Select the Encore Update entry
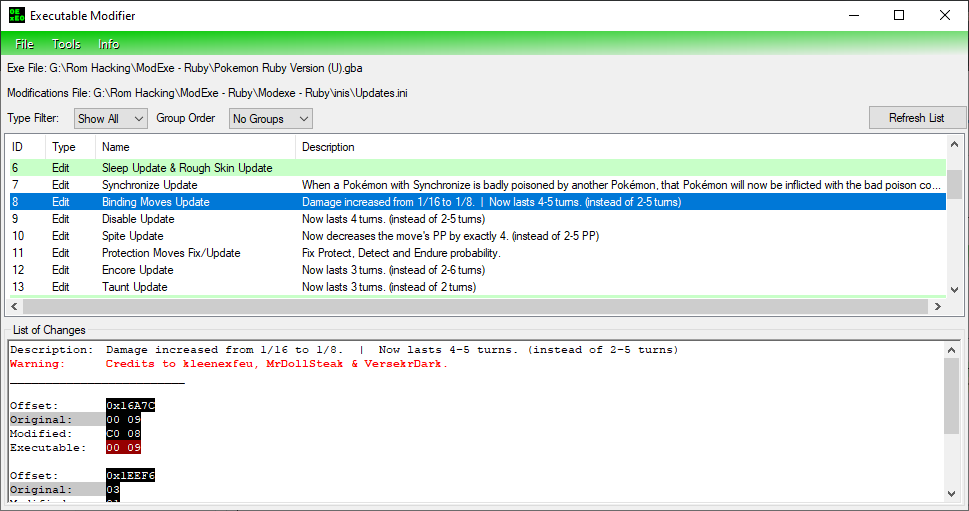The height and width of the screenshot is (511, 969). pos(138,270)
